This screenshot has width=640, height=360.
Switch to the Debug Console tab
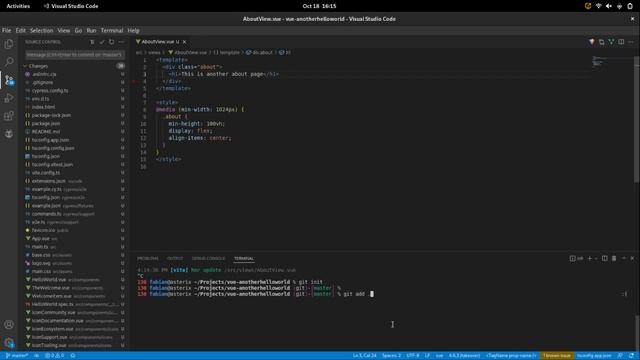point(209,258)
